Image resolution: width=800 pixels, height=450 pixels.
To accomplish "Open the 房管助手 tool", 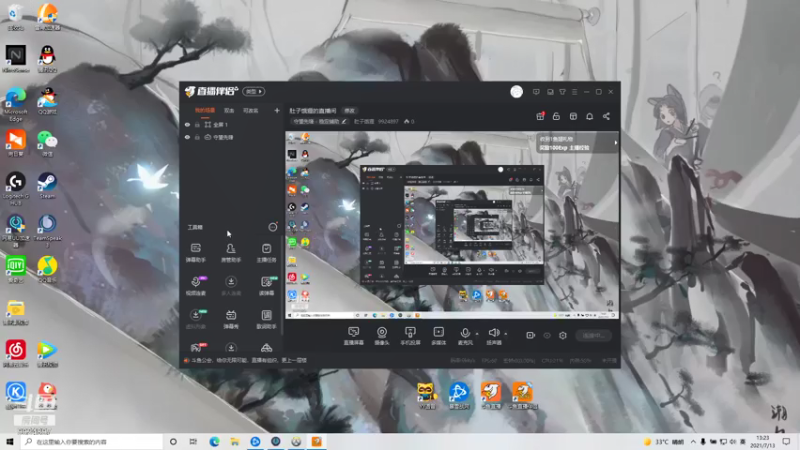I will coord(231,253).
